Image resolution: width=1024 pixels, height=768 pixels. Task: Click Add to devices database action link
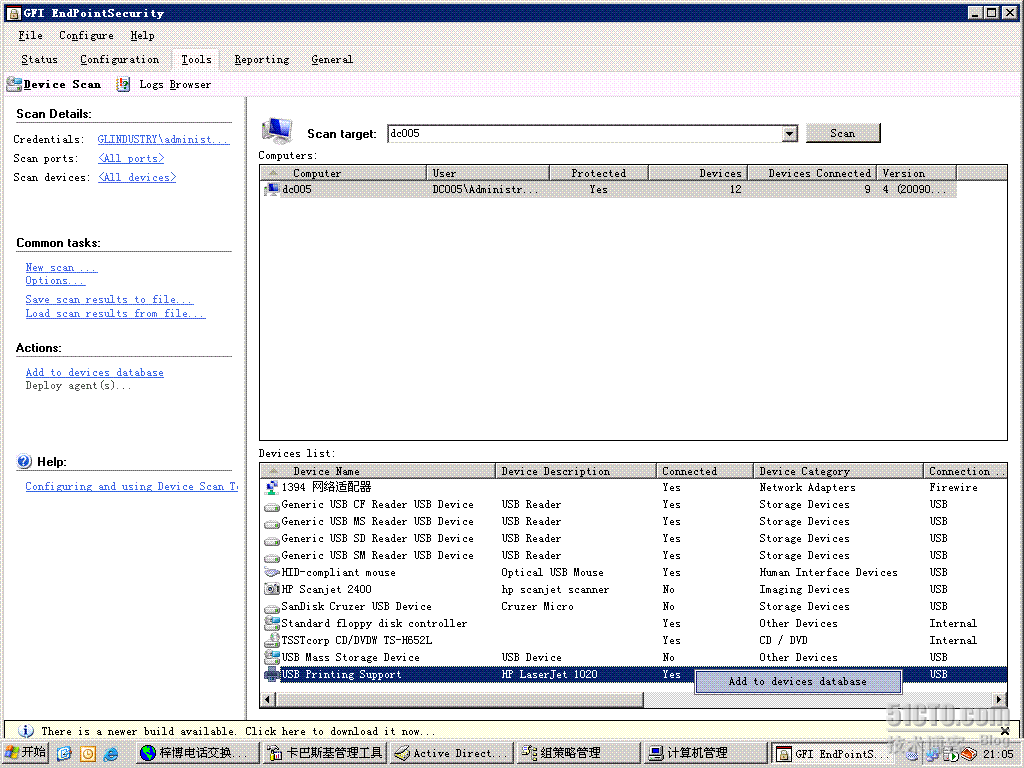(x=94, y=372)
